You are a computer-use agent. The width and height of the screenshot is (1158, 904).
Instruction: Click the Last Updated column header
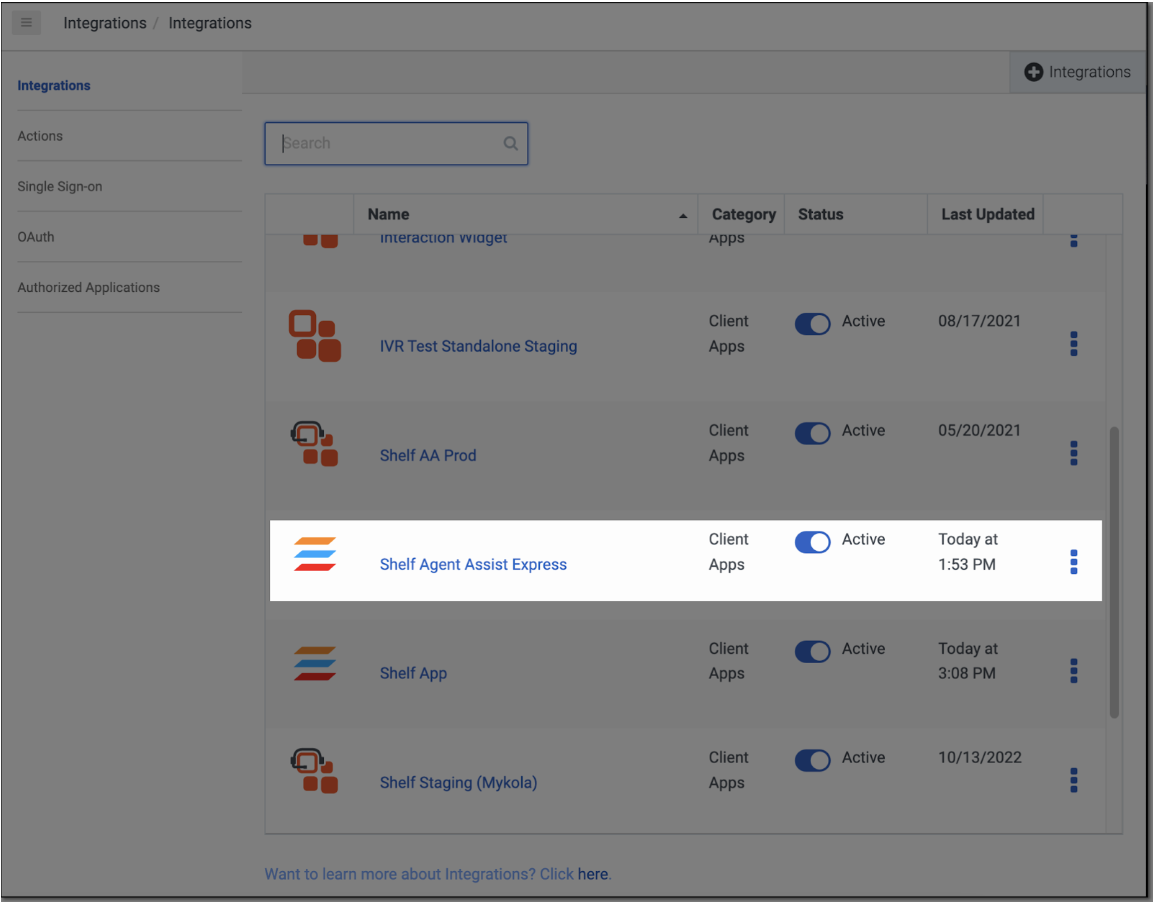click(987, 214)
